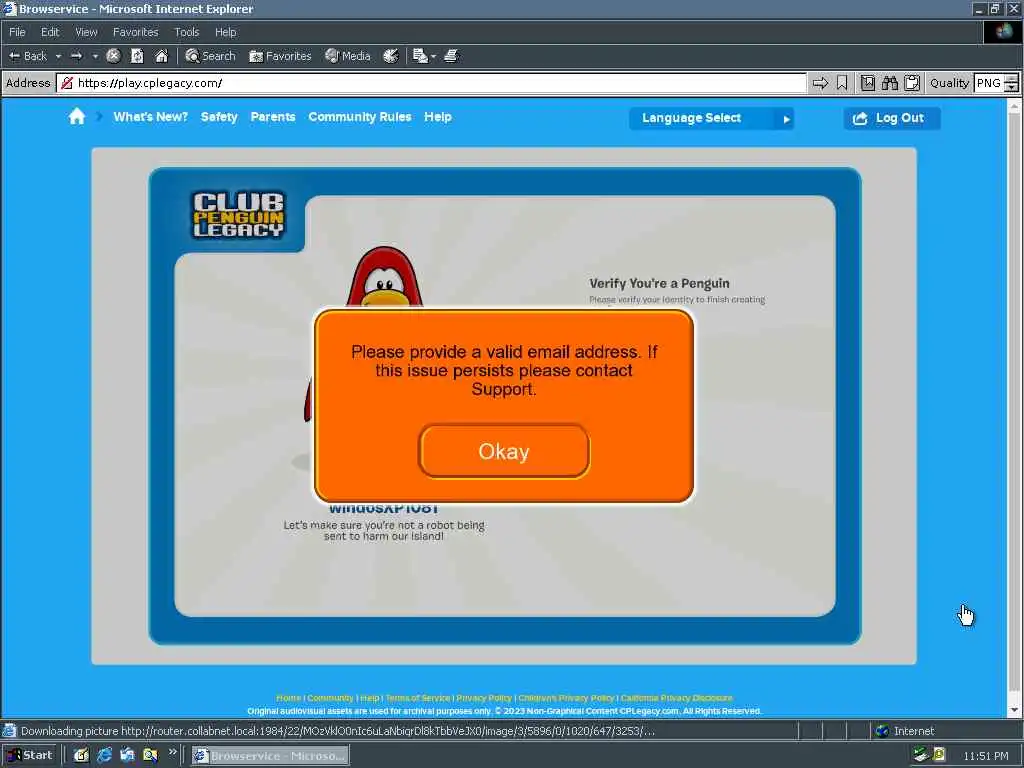Image resolution: width=1024 pixels, height=768 pixels.
Task: Open the Community Rules link
Action: coord(360,117)
